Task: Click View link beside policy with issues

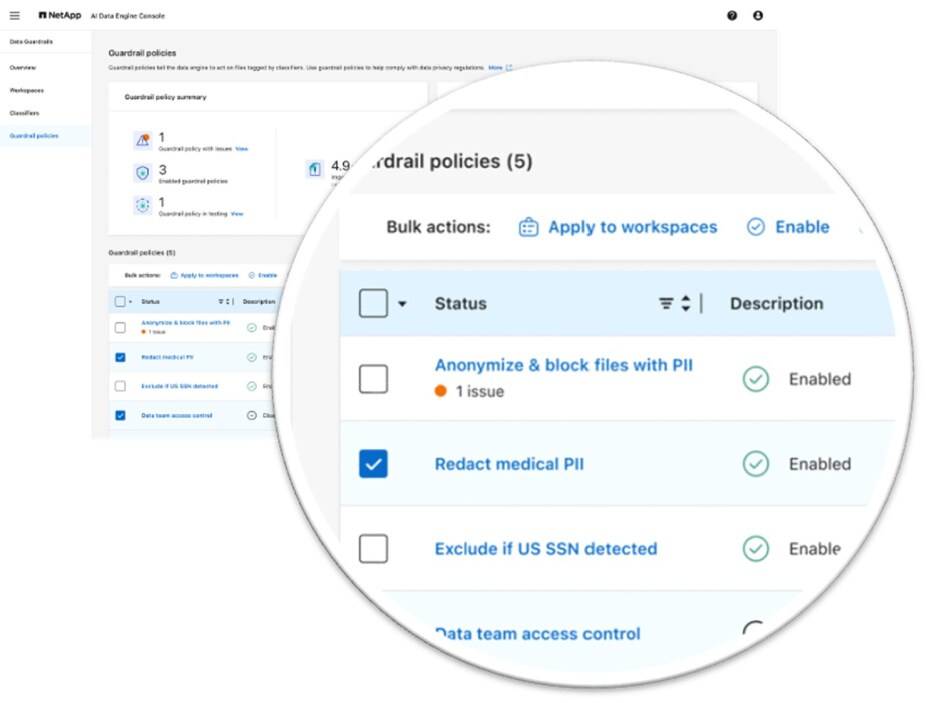Action: pos(241,149)
